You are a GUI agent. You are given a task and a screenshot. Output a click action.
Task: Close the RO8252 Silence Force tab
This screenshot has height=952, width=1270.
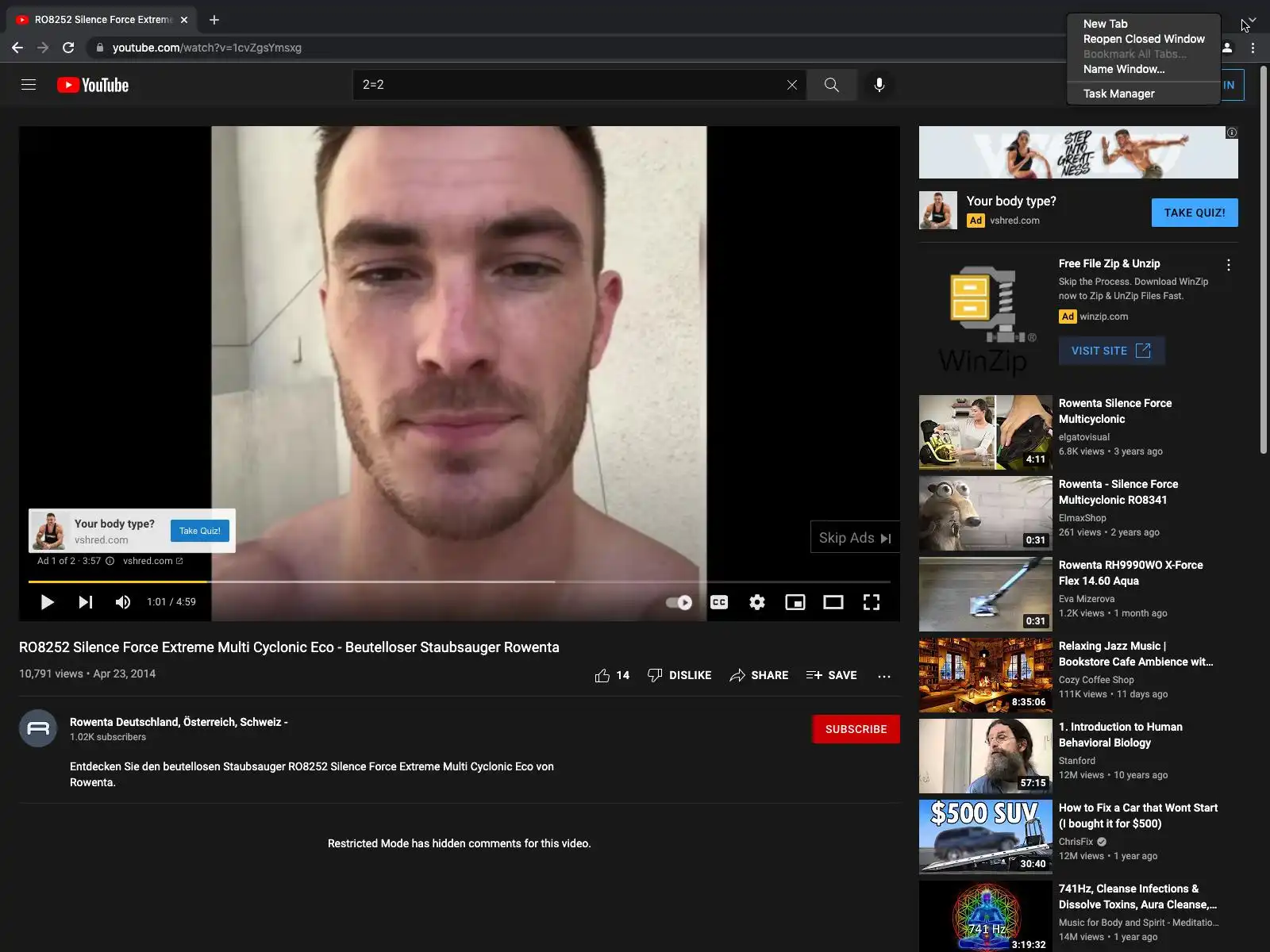pyautogui.click(x=184, y=20)
